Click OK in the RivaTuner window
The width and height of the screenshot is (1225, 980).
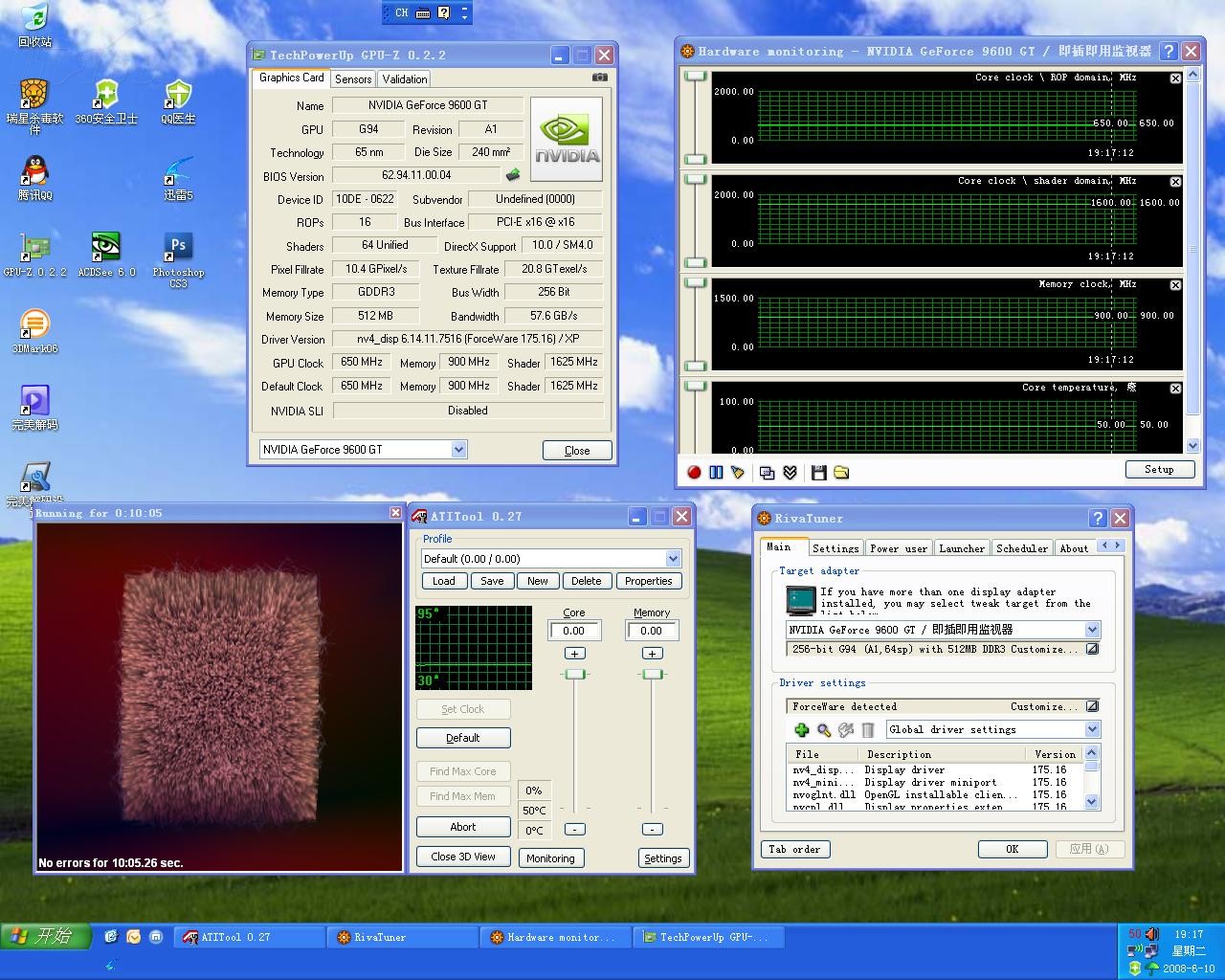pyautogui.click(x=1013, y=849)
